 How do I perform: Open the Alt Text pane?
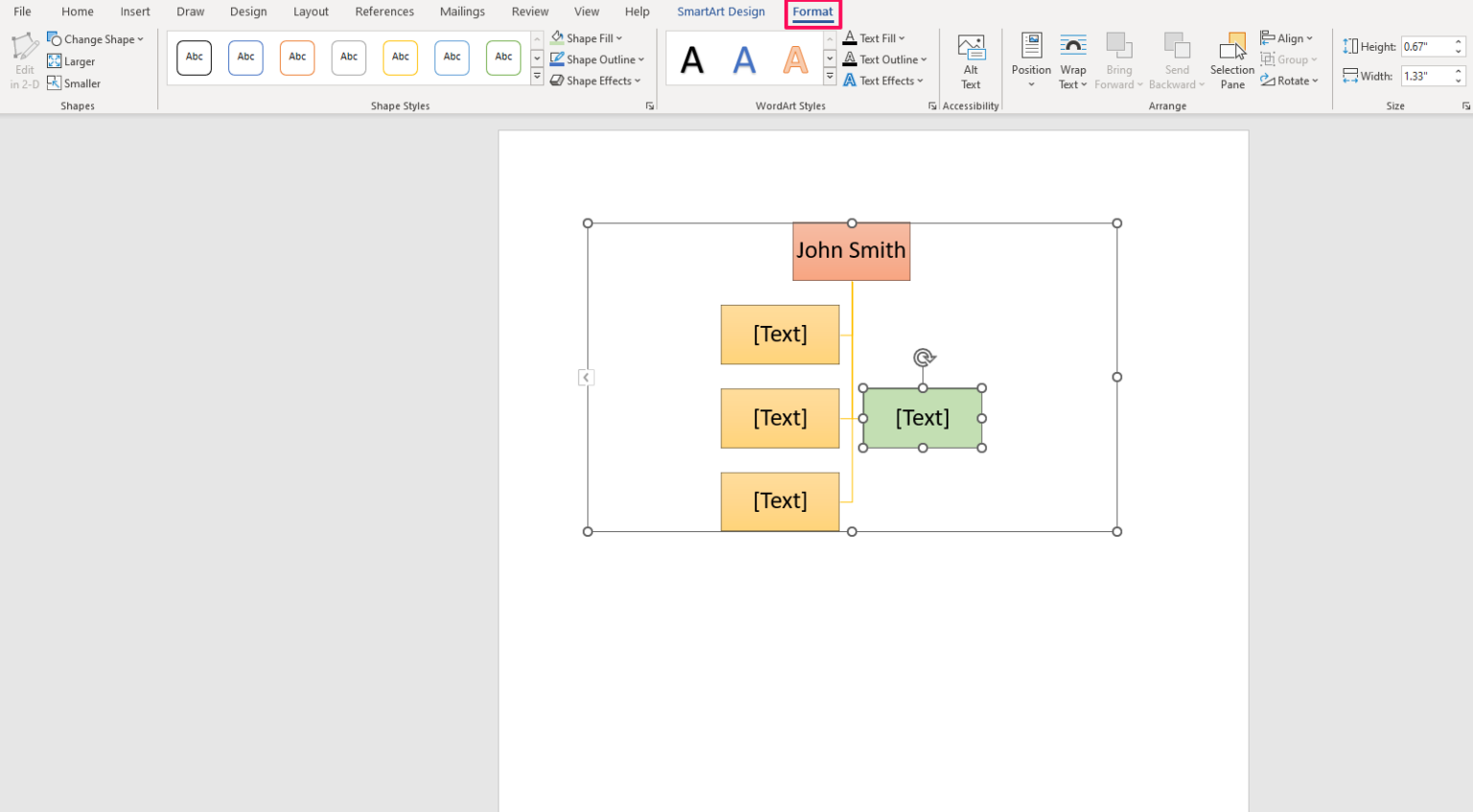pyautogui.click(x=970, y=59)
